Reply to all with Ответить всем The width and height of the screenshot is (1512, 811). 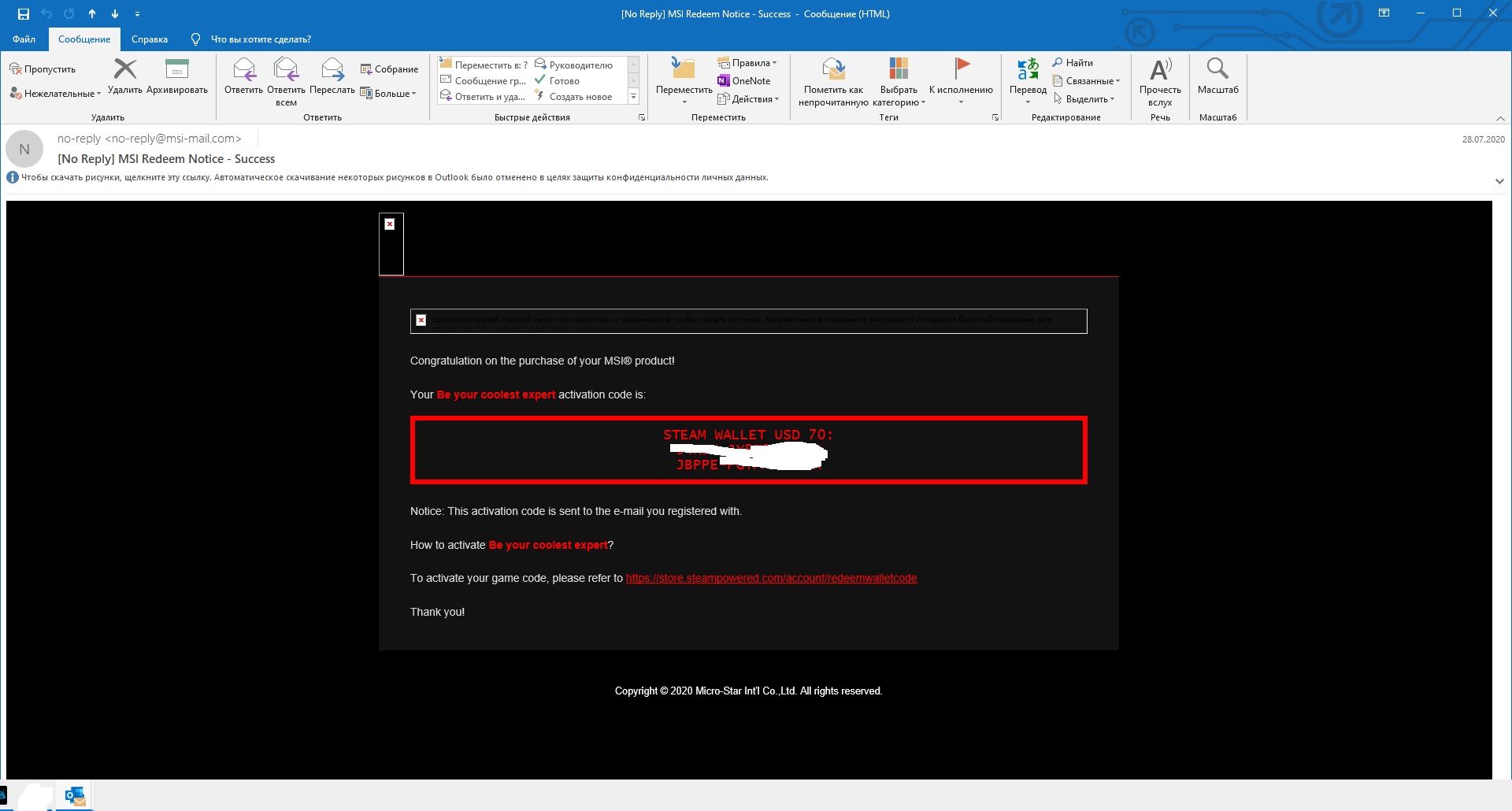286,82
